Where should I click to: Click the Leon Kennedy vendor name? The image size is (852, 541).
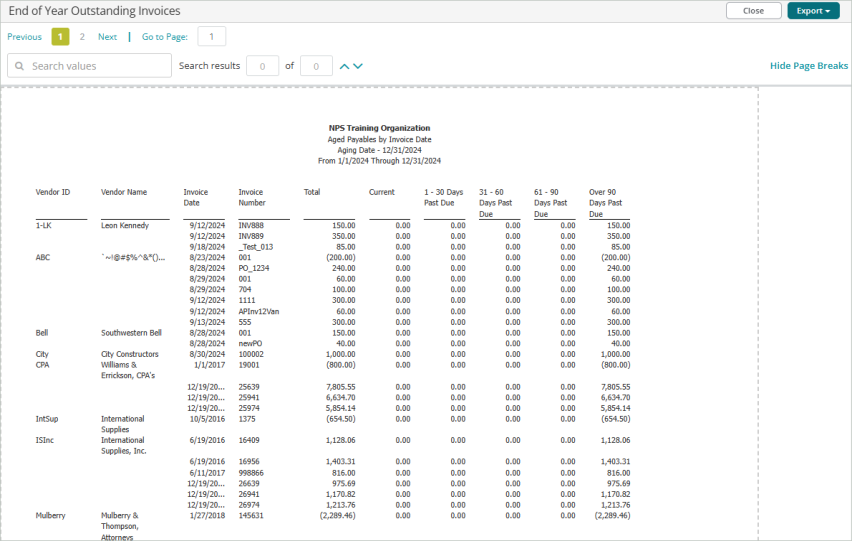(124, 226)
